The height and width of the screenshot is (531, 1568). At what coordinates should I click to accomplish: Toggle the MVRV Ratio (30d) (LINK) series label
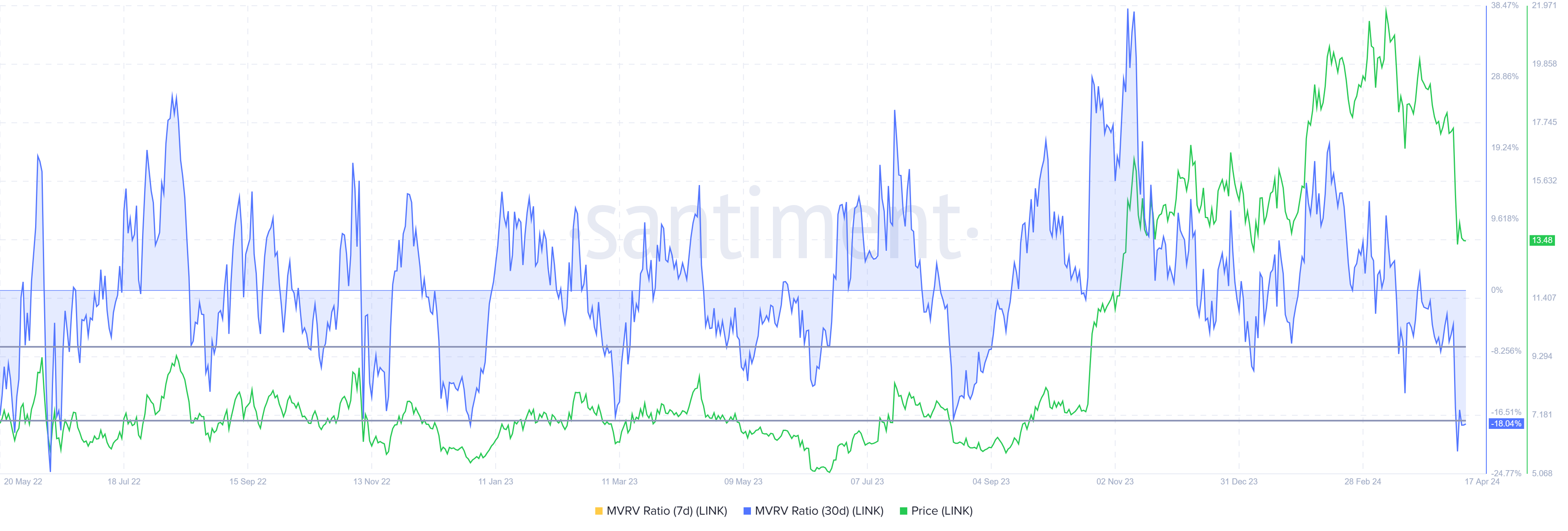coord(819,511)
